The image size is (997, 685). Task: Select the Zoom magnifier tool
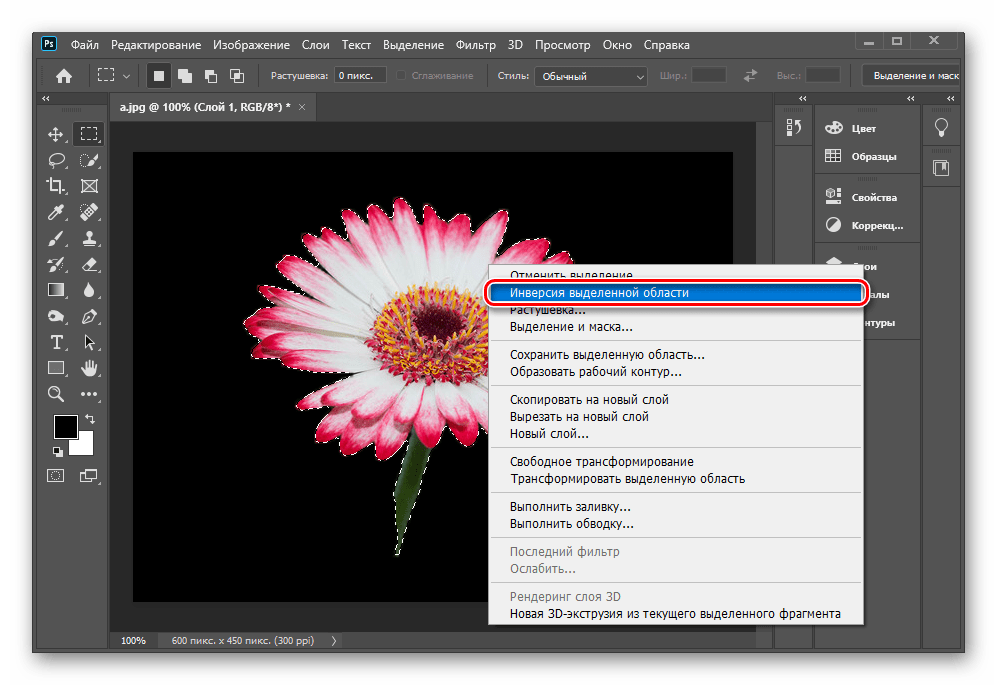tap(56, 394)
